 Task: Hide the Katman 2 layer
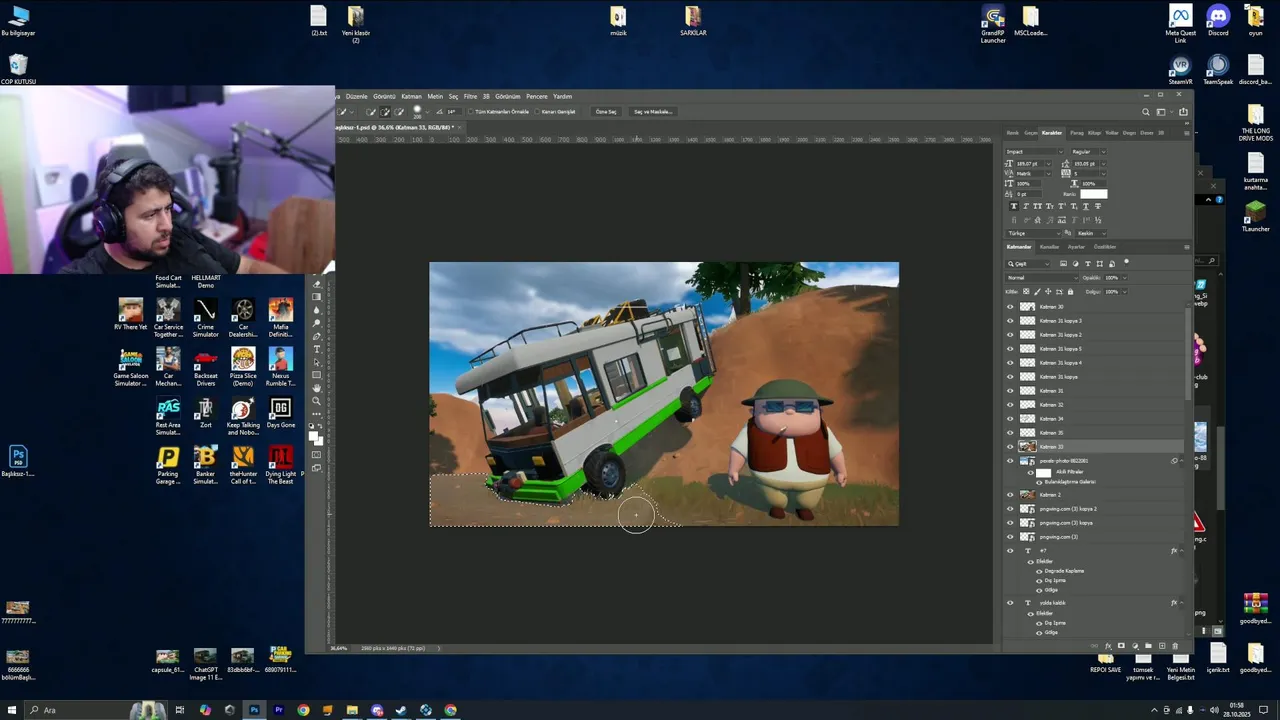pyautogui.click(x=1010, y=495)
